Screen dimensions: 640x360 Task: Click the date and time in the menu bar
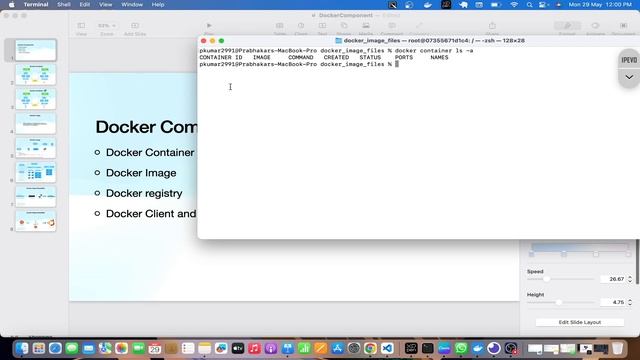coord(600,4)
